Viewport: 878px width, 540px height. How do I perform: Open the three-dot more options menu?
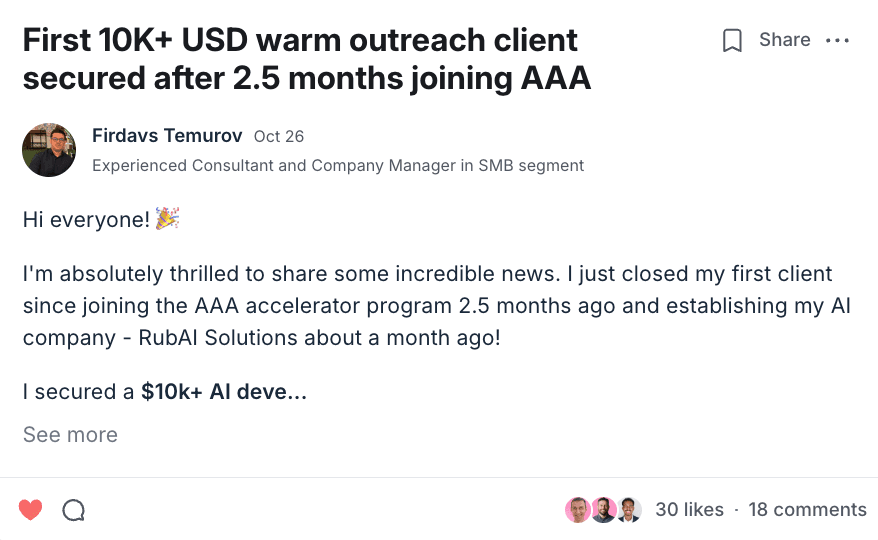pos(837,41)
